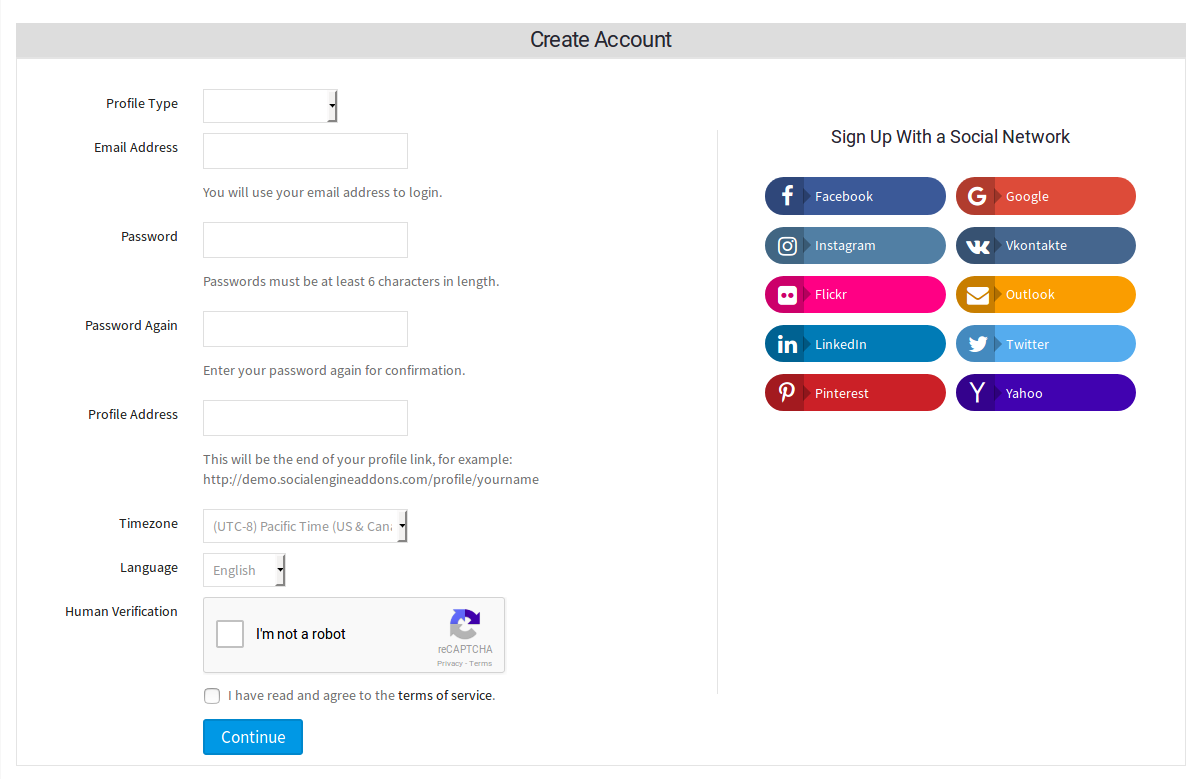Tick the terms of service agreement checkbox

tap(212, 696)
